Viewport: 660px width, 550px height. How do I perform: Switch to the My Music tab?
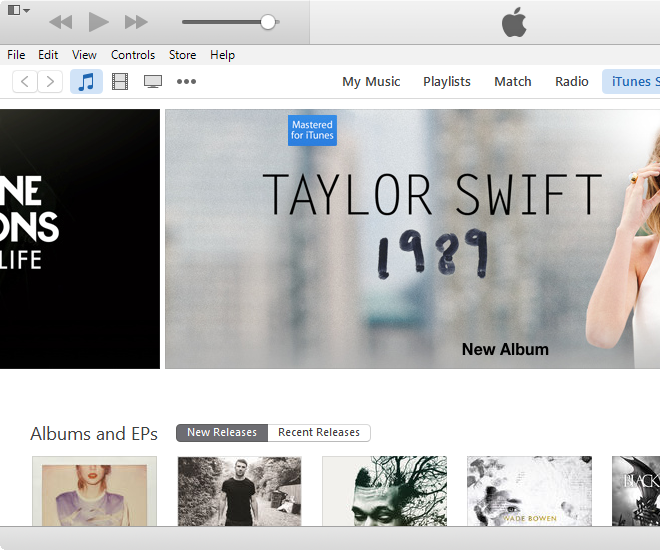point(371,81)
